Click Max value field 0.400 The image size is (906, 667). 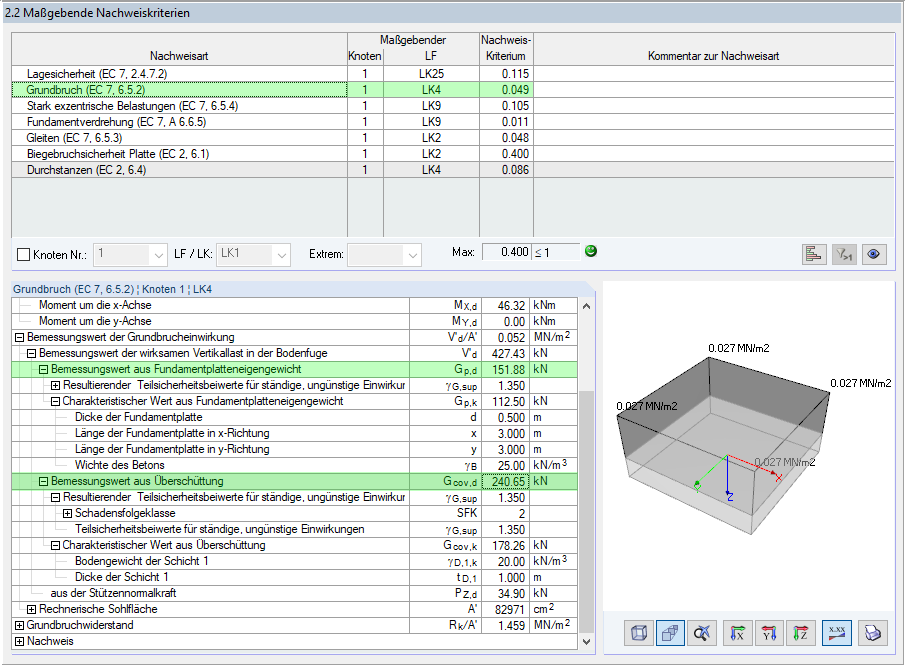[x=506, y=252]
